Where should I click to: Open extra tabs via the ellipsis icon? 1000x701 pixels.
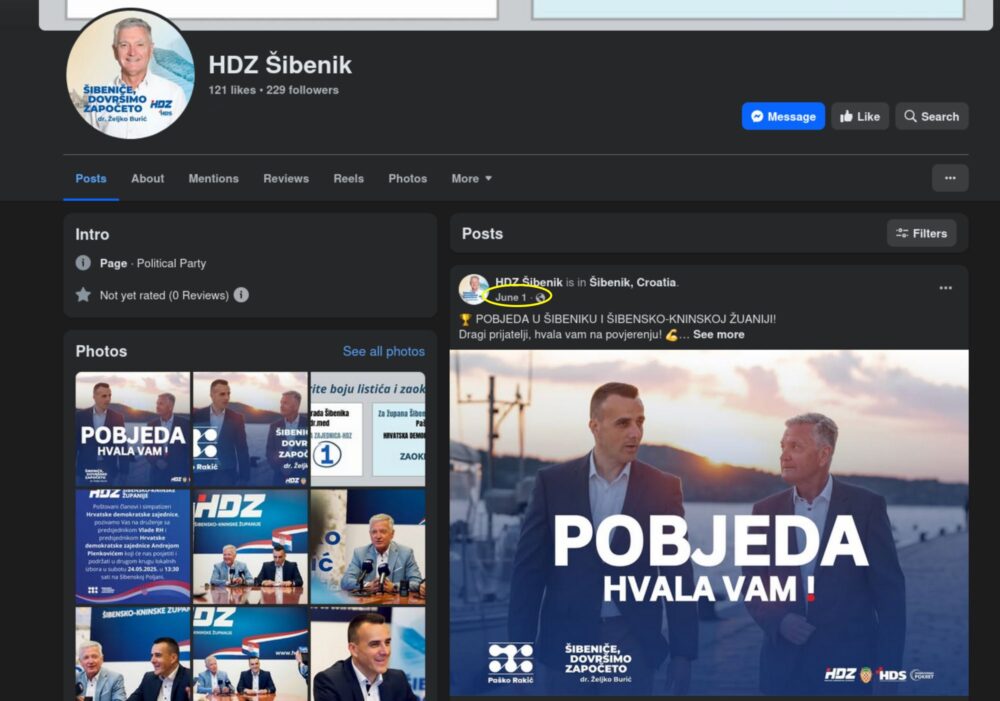click(x=949, y=177)
